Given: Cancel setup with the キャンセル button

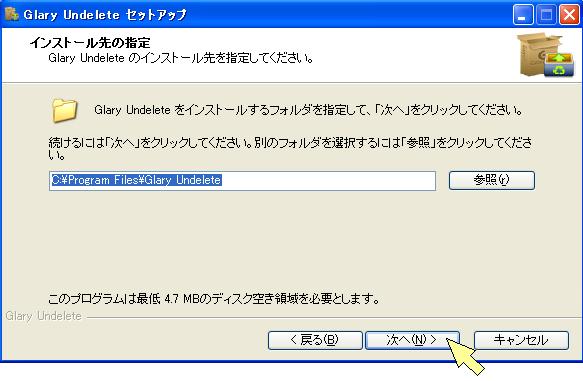Looking at the screenshot, I should pyautogui.click(x=521, y=340).
